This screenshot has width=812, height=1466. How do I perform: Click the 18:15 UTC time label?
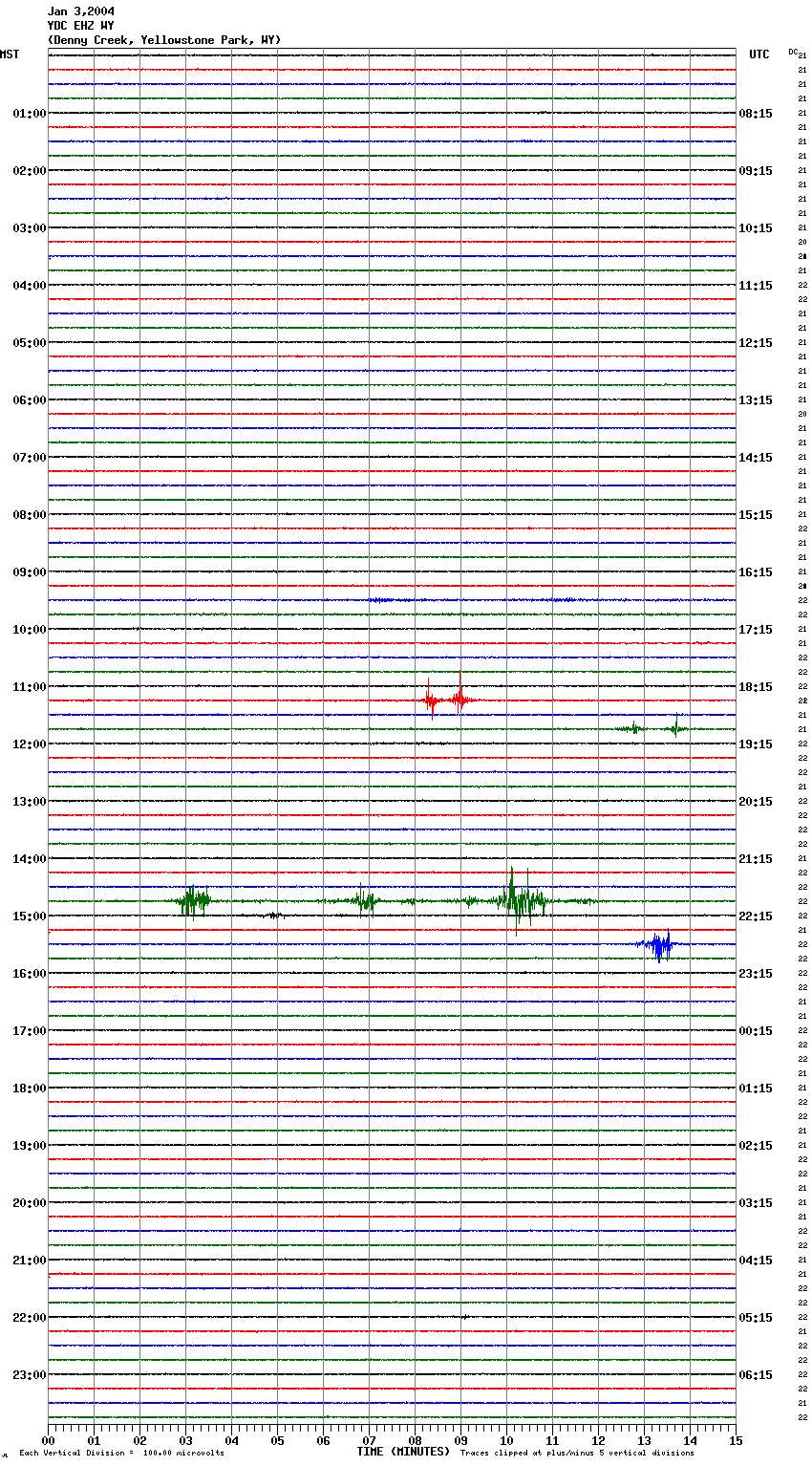[x=756, y=687]
